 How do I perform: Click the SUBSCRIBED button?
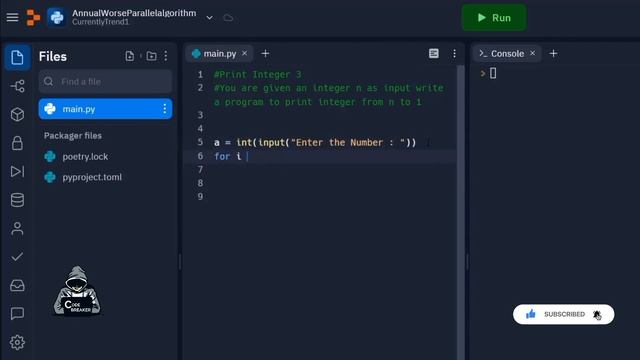point(564,314)
